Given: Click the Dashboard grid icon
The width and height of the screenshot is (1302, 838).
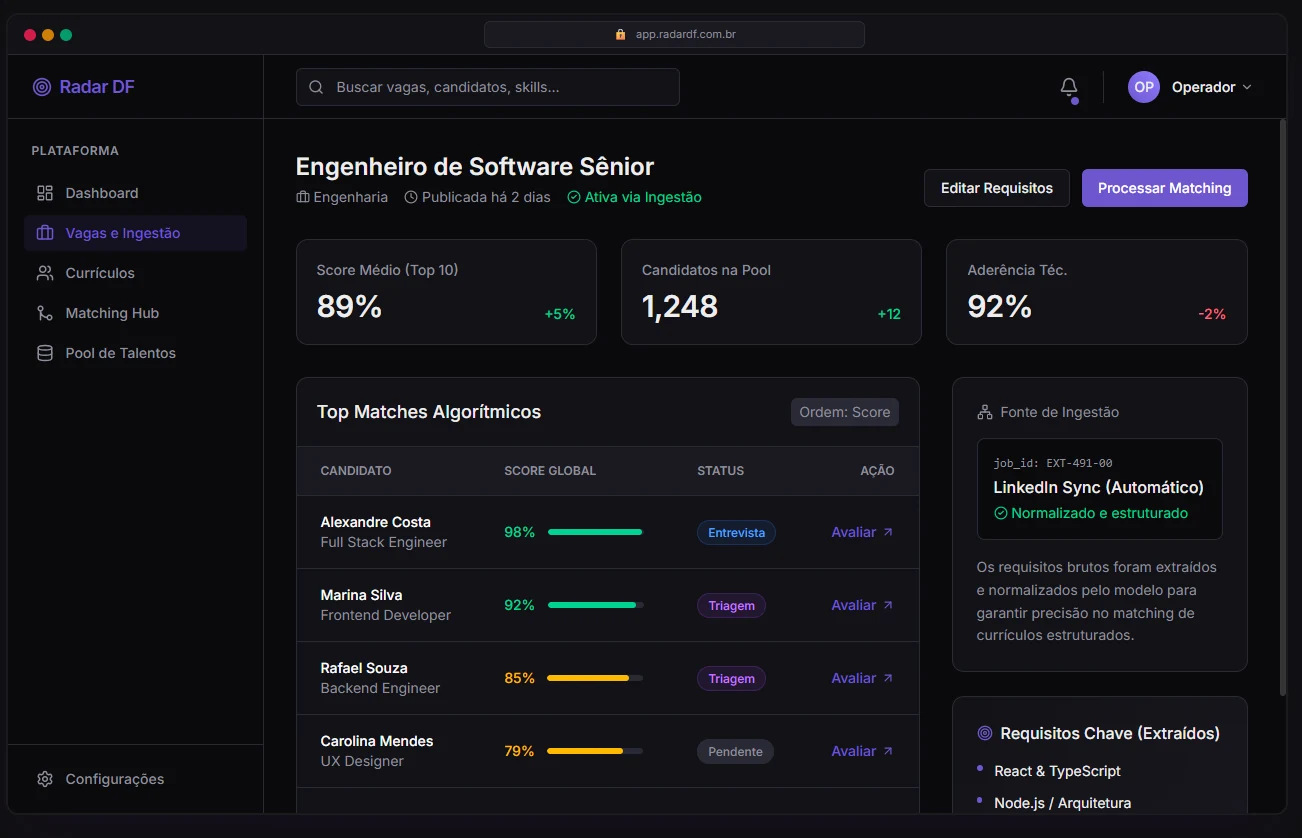Looking at the screenshot, I should (x=45, y=193).
